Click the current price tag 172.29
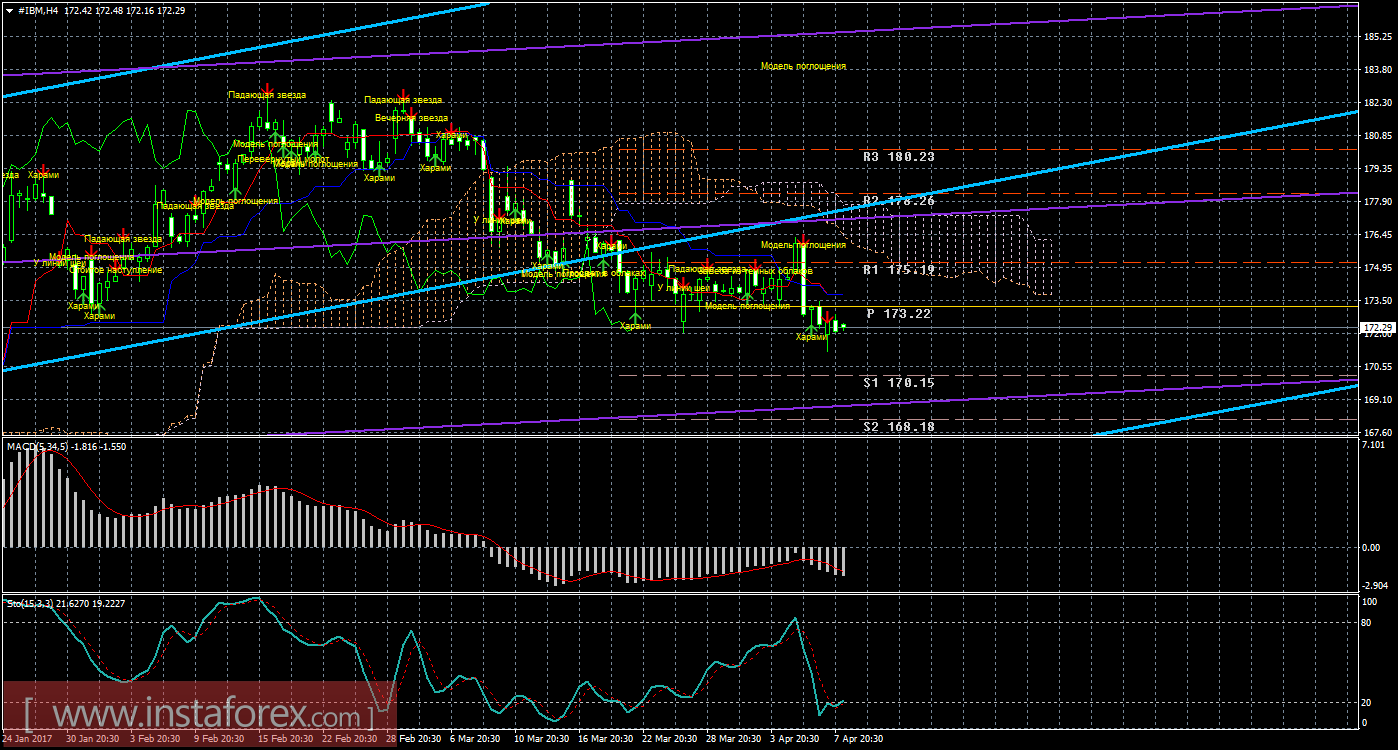Viewport: 1398px width, 750px height. pyautogui.click(x=1379, y=327)
